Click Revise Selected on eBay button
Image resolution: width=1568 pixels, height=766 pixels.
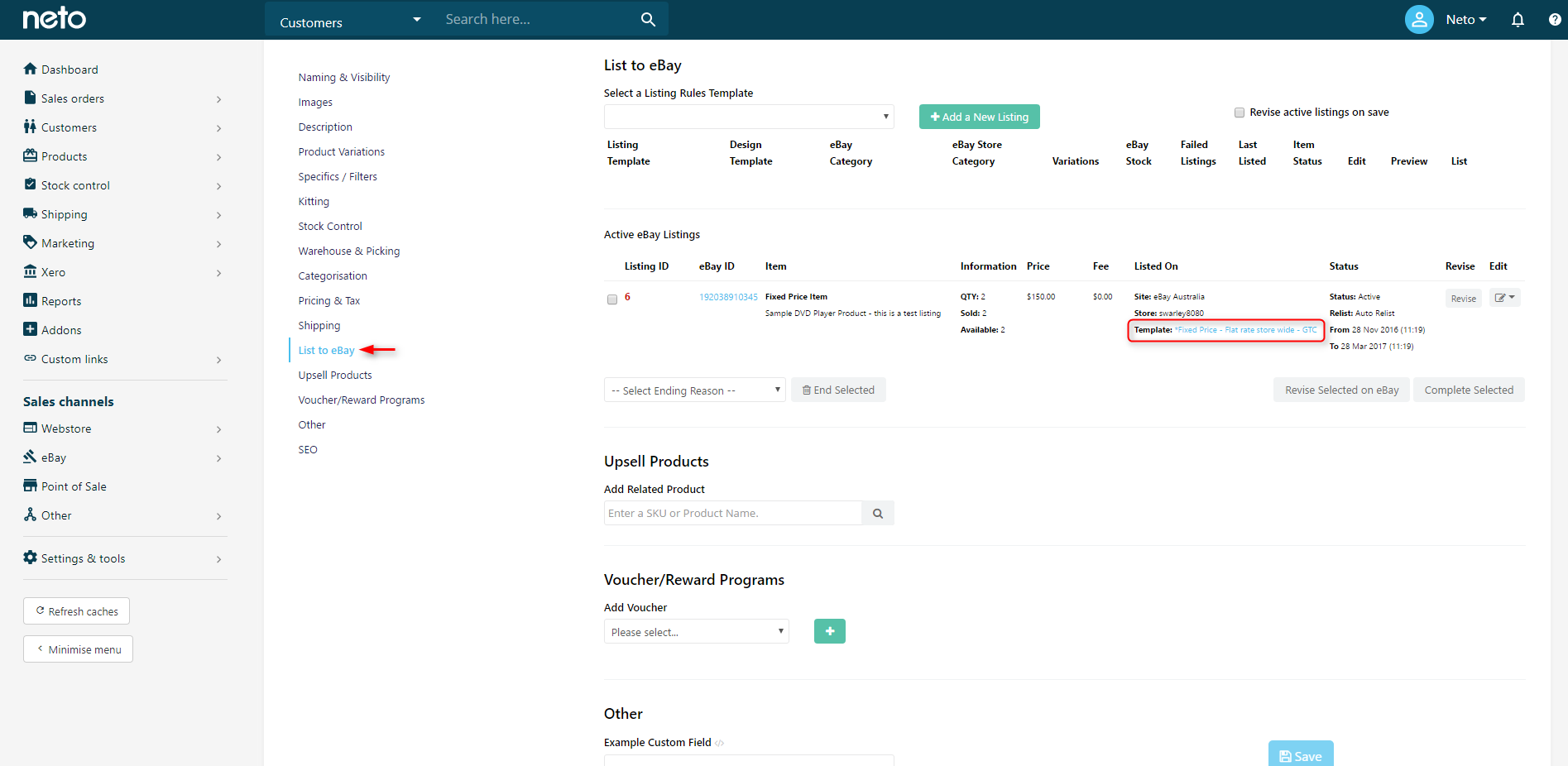point(1341,390)
